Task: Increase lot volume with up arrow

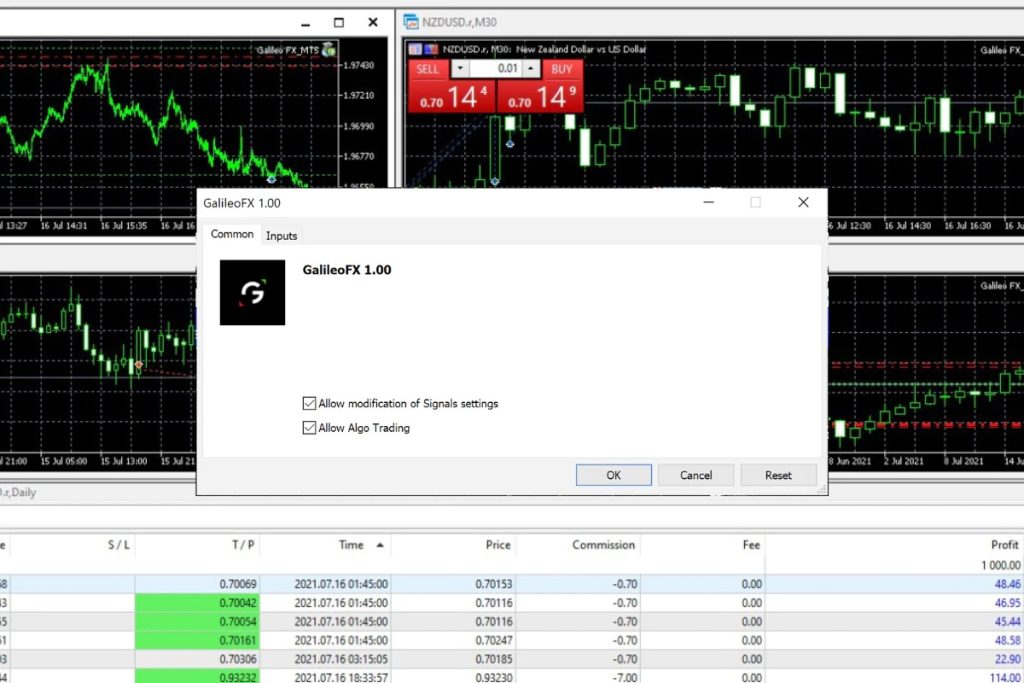Action: [531, 69]
